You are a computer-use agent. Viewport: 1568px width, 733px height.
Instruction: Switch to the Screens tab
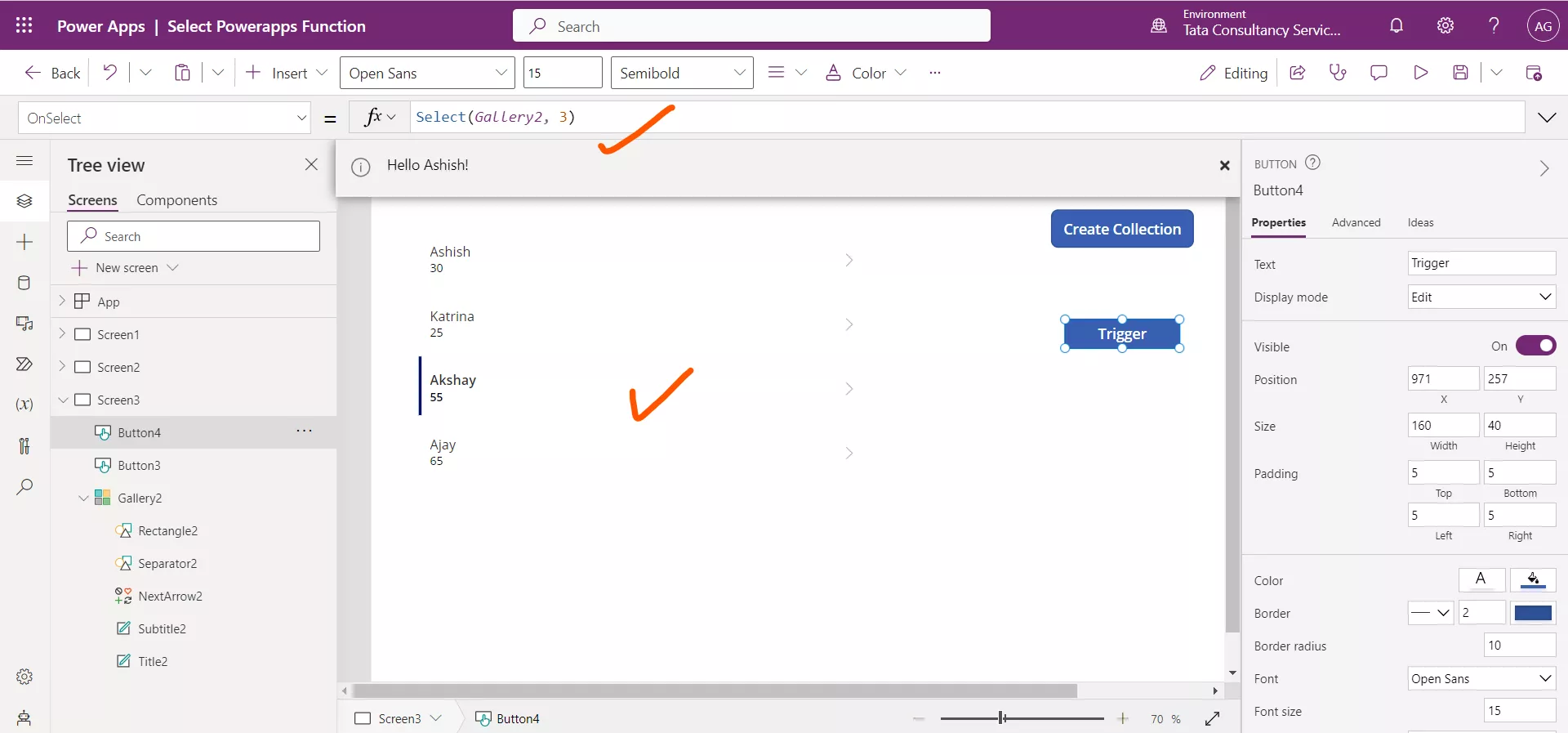92,200
